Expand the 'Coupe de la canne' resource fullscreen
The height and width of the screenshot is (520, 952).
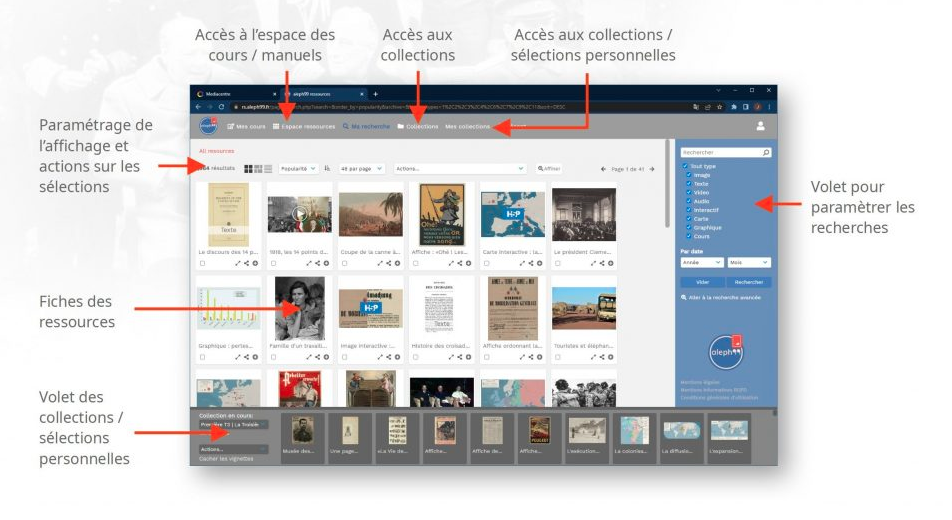[x=380, y=263]
